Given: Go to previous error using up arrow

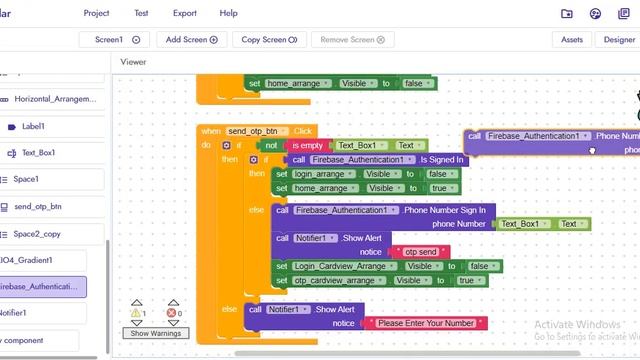Looking at the screenshot, I should point(173,302).
